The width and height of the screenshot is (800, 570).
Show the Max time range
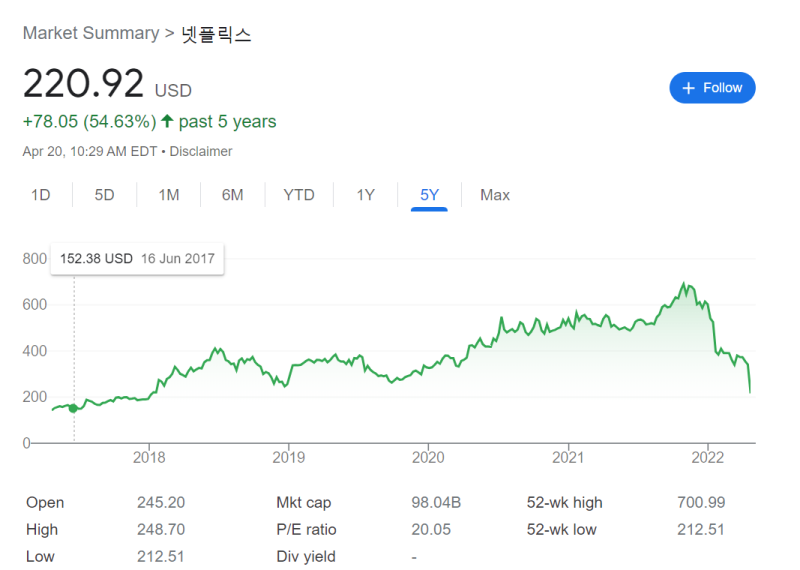coord(495,195)
